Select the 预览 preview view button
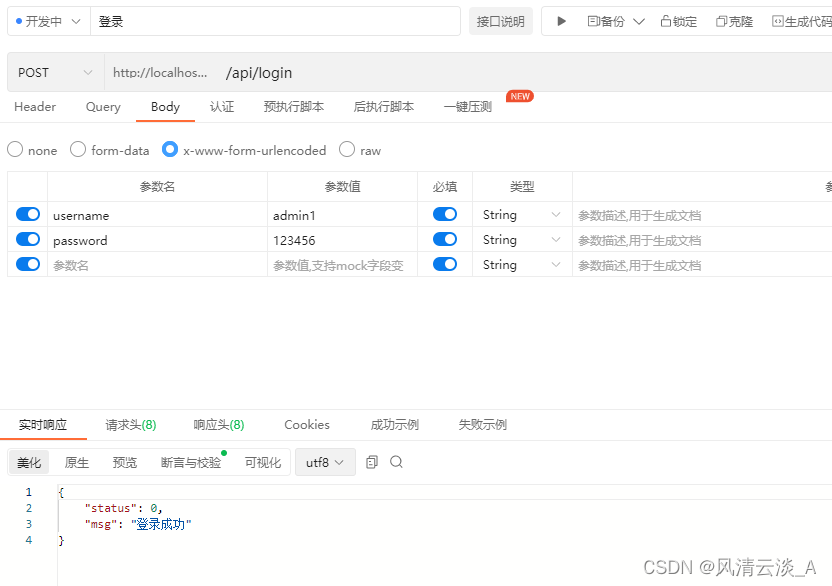Screen dimensions: 832x586 [125, 462]
